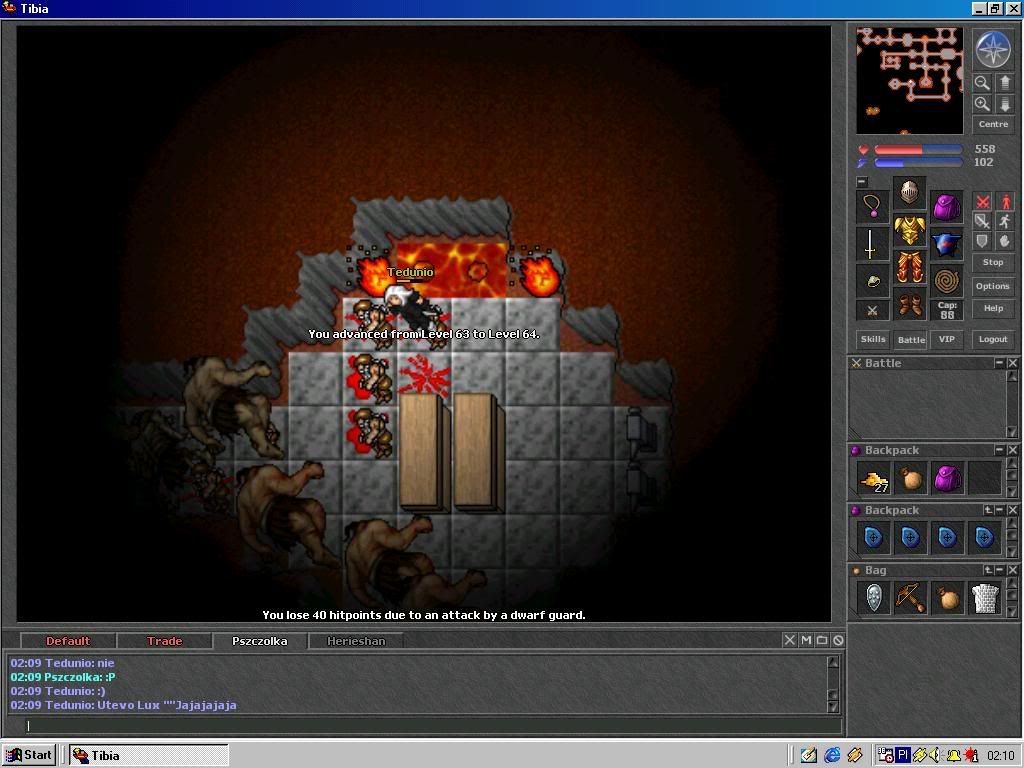This screenshot has width=1024, height=768.
Task: Zoom out the minimap
Action: pos(982,83)
